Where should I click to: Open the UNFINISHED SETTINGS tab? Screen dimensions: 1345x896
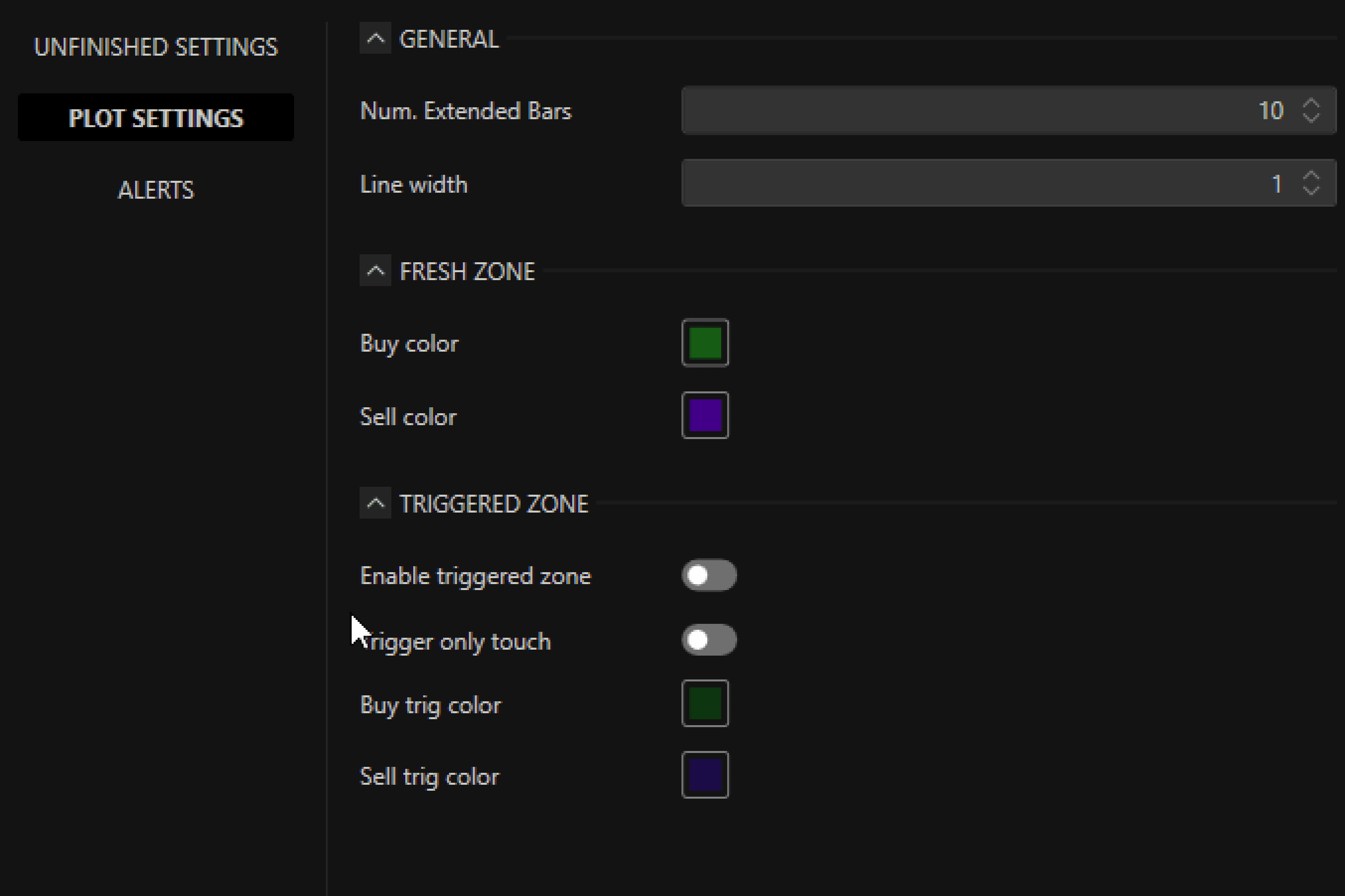pos(155,47)
